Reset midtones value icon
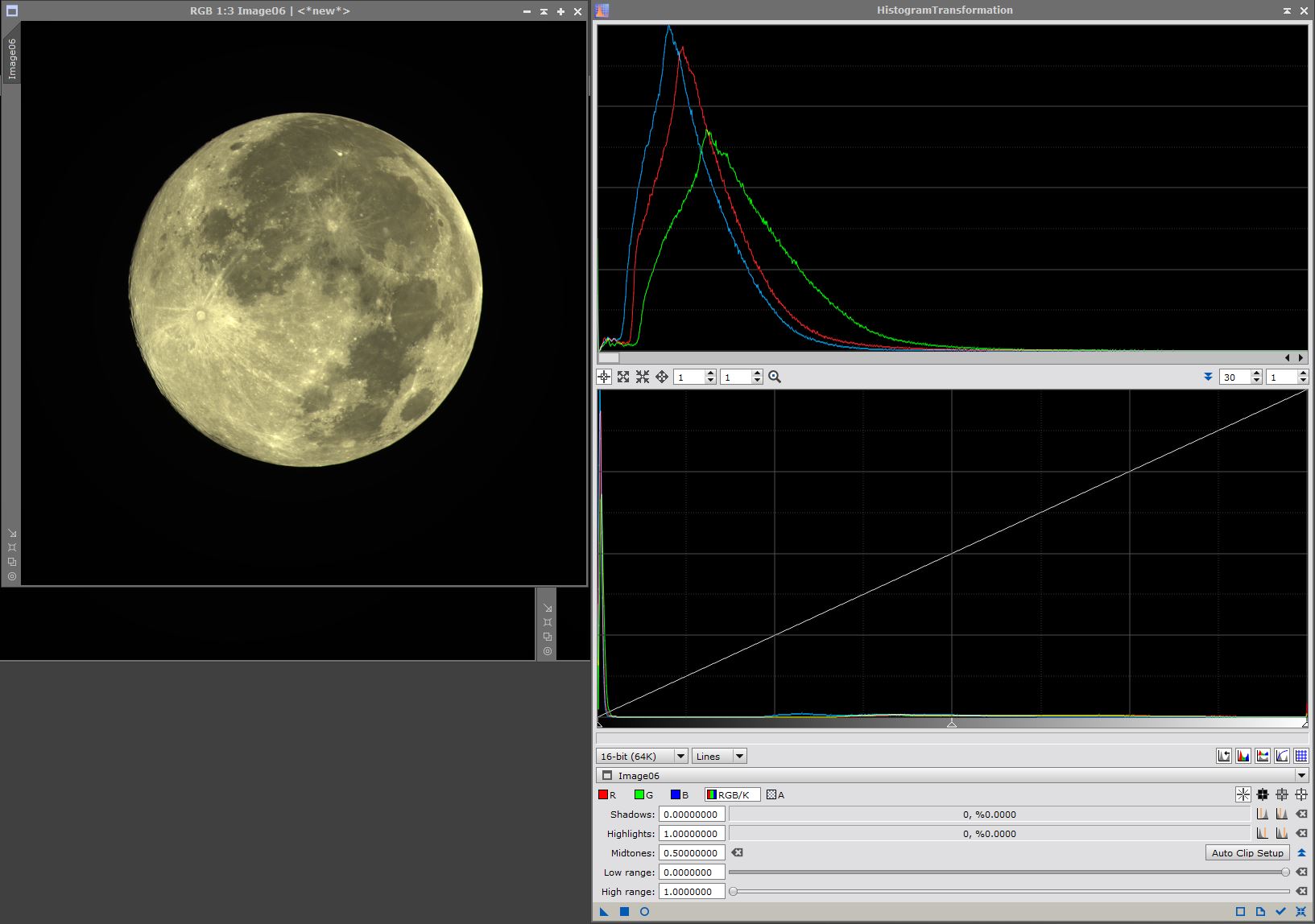This screenshot has width=1315, height=924. point(737,852)
